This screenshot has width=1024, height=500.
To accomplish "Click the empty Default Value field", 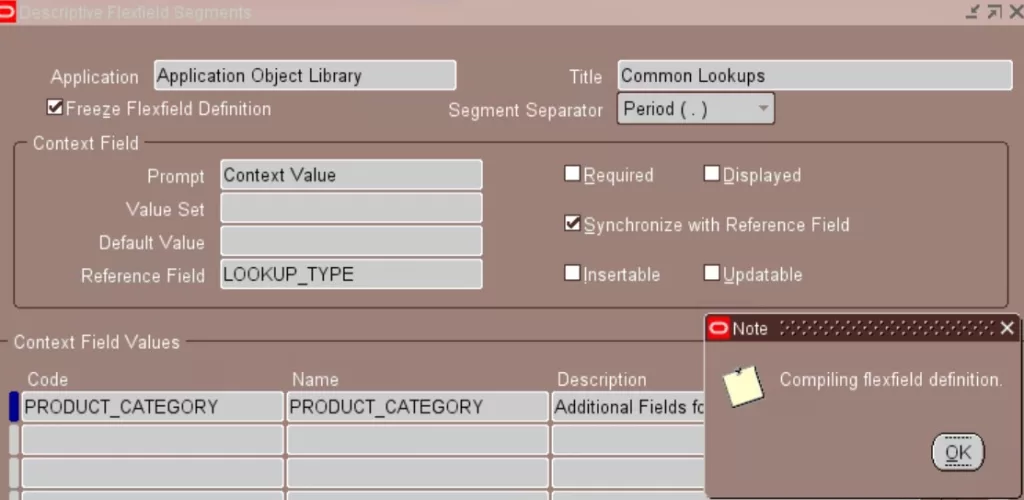I will coord(350,241).
